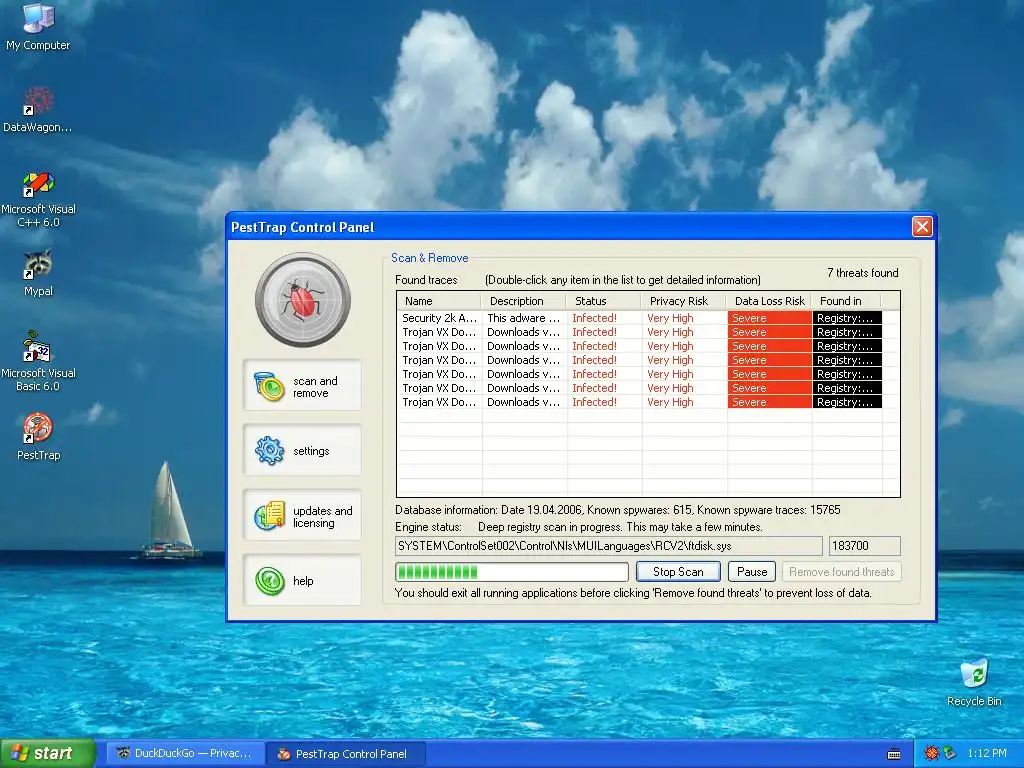Click the 'Deep registry scan in progress' status
This screenshot has height=768, width=1024.
point(620,527)
